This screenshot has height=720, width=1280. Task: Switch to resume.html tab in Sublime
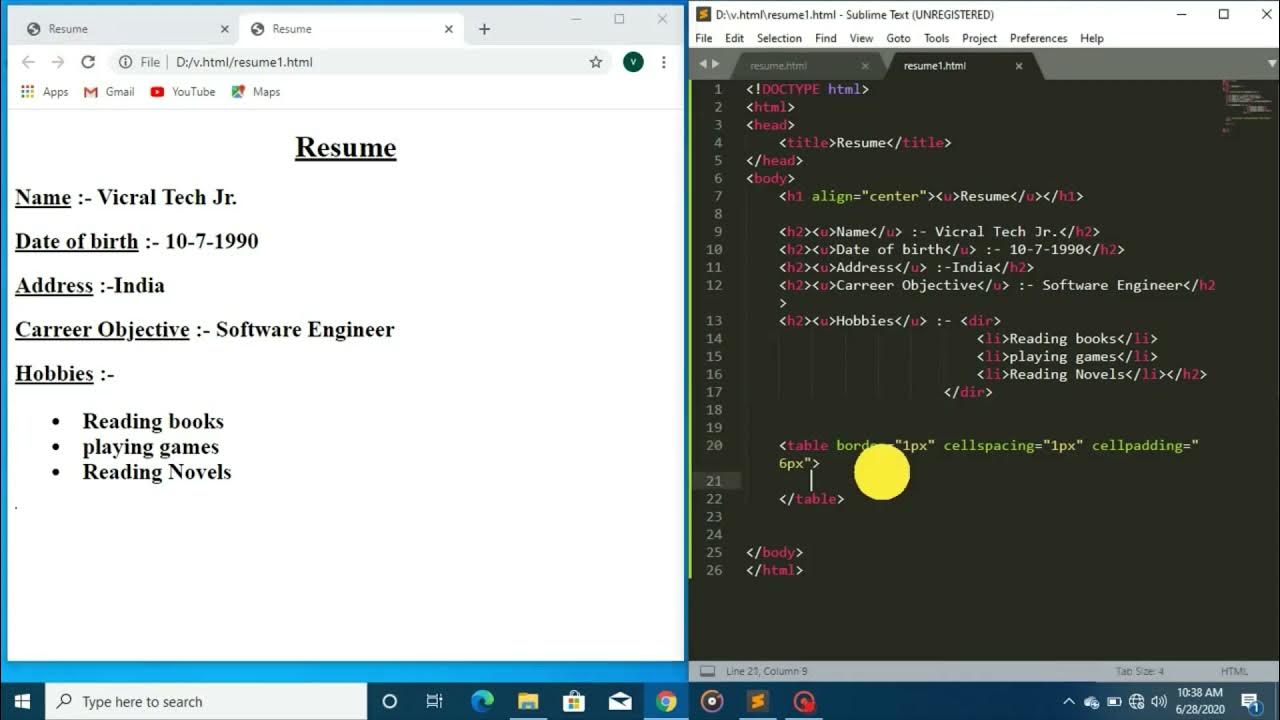[779, 66]
